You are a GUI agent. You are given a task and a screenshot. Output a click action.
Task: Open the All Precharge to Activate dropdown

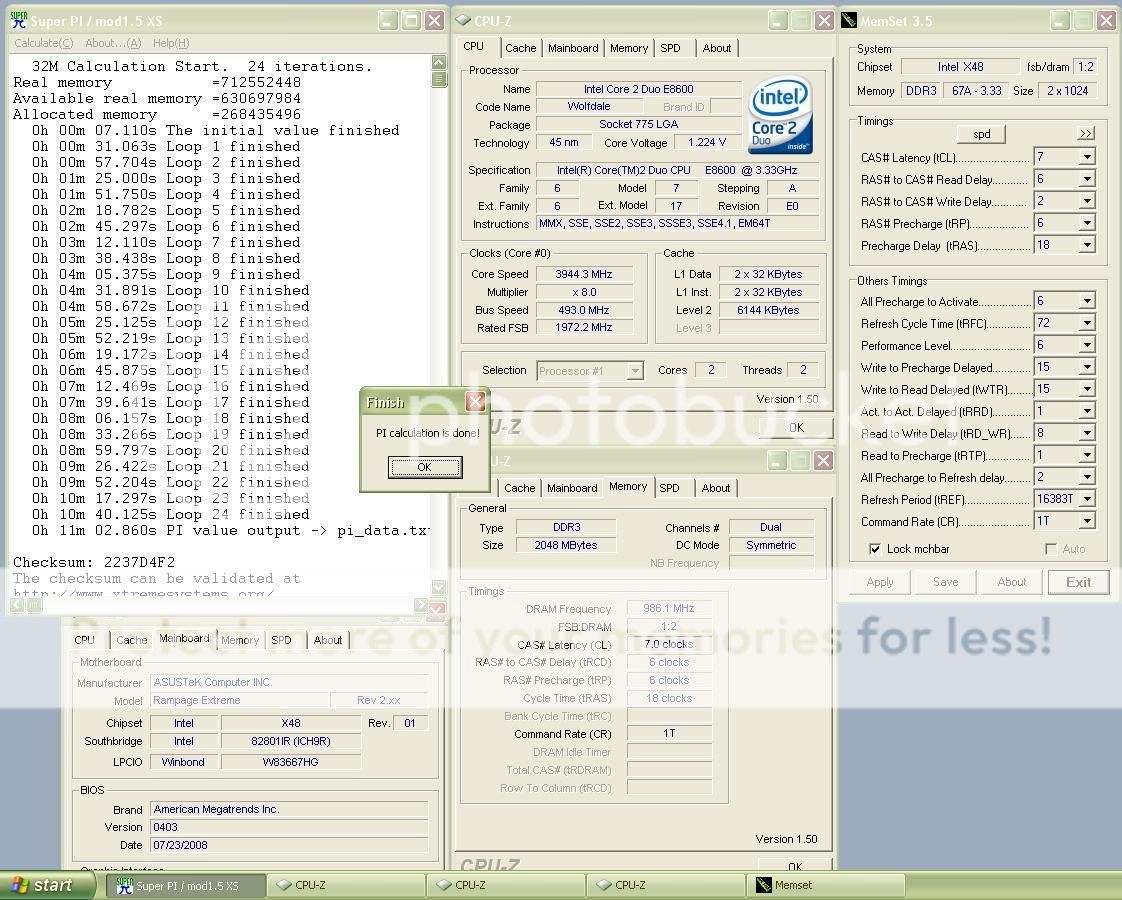point(1088,301)
